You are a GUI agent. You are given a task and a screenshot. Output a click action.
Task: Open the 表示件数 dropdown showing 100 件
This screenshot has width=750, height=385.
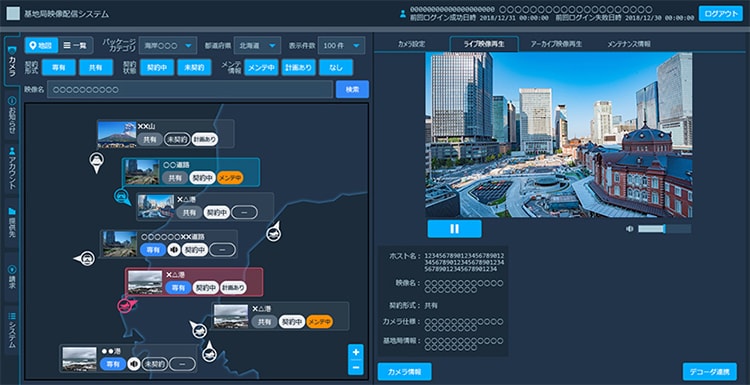(x=341, y=46)
